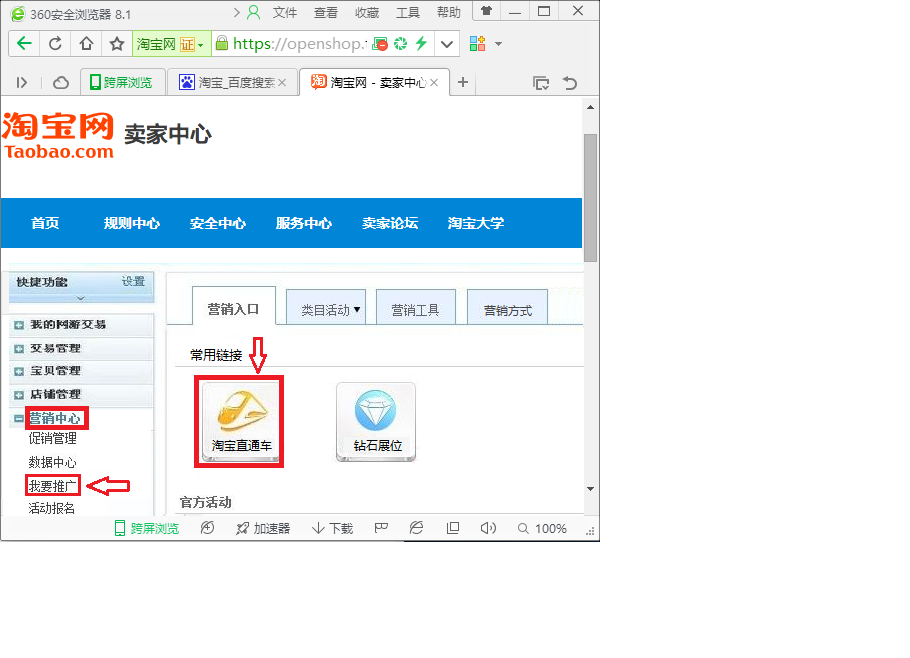Open the 查看 menu
Image resolution: width=910 pixels, height=658 pixels.
tap(326, 13)
